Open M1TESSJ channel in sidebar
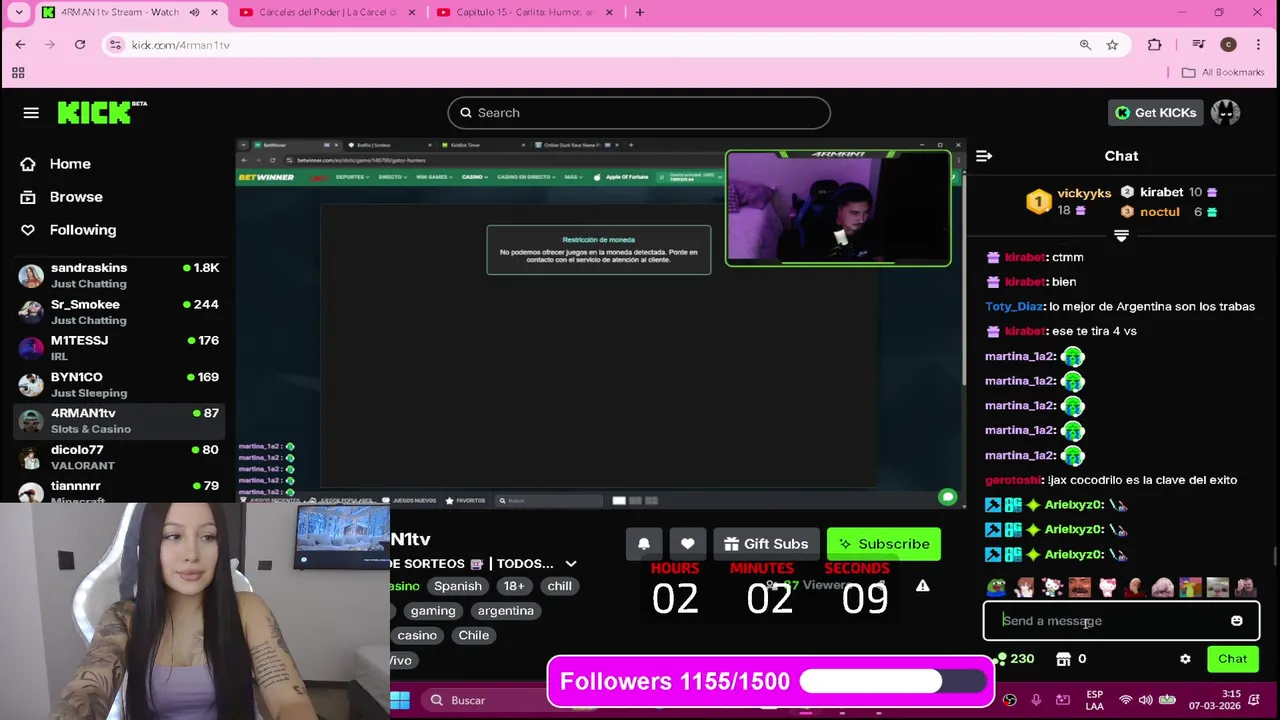This screenshot has height=720, width=1280. click(121, 348)
